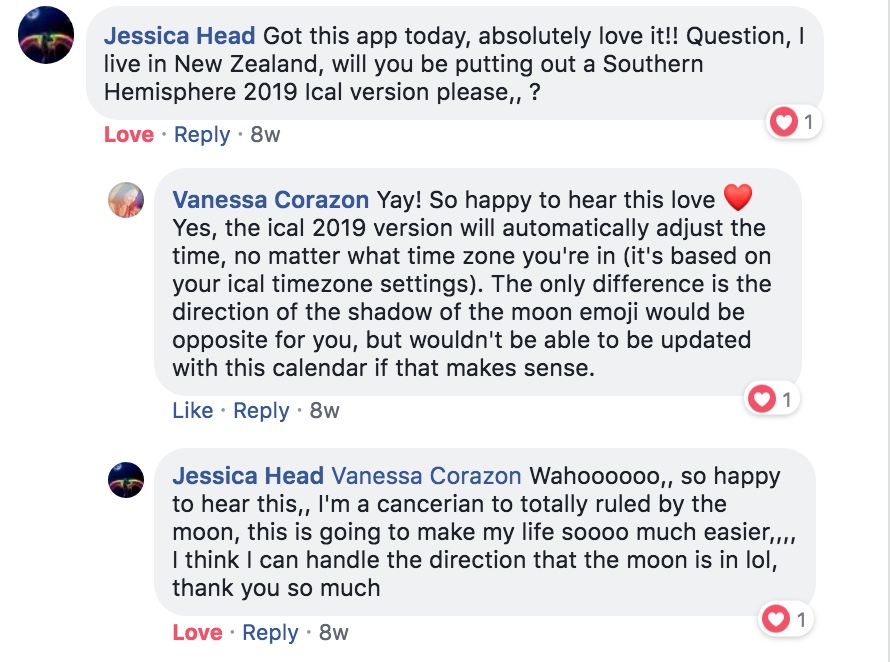Open 8w timestamp of first comment
Image resolution: width=890 pixels, height=662 pixels.
[265, 135]
